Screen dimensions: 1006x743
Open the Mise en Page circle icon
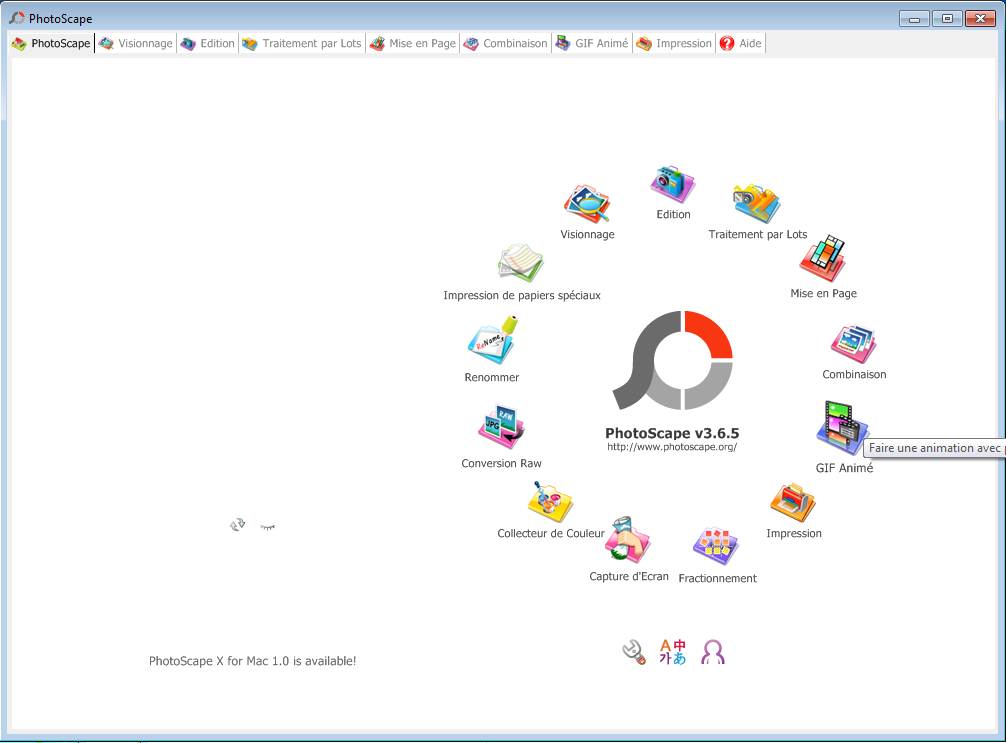822,258
